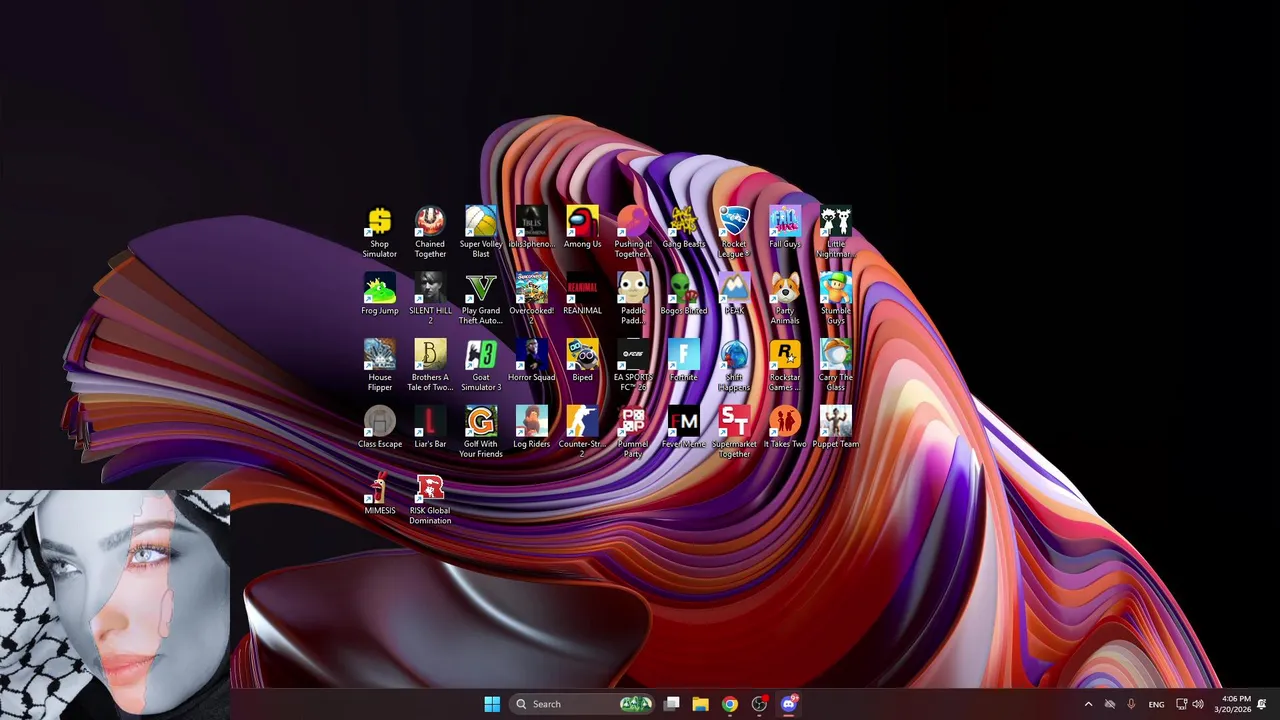Select the Among Us desktop icon

tap(582, 228)
